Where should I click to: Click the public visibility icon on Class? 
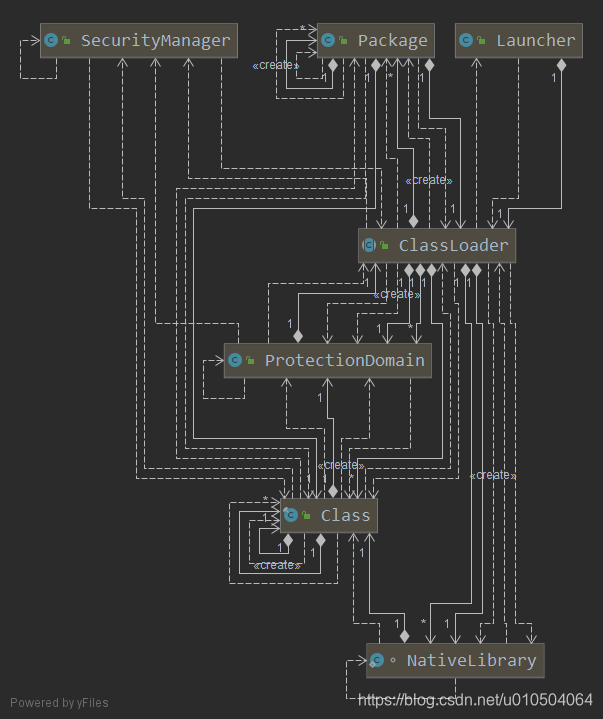click(x=306, y=516)
